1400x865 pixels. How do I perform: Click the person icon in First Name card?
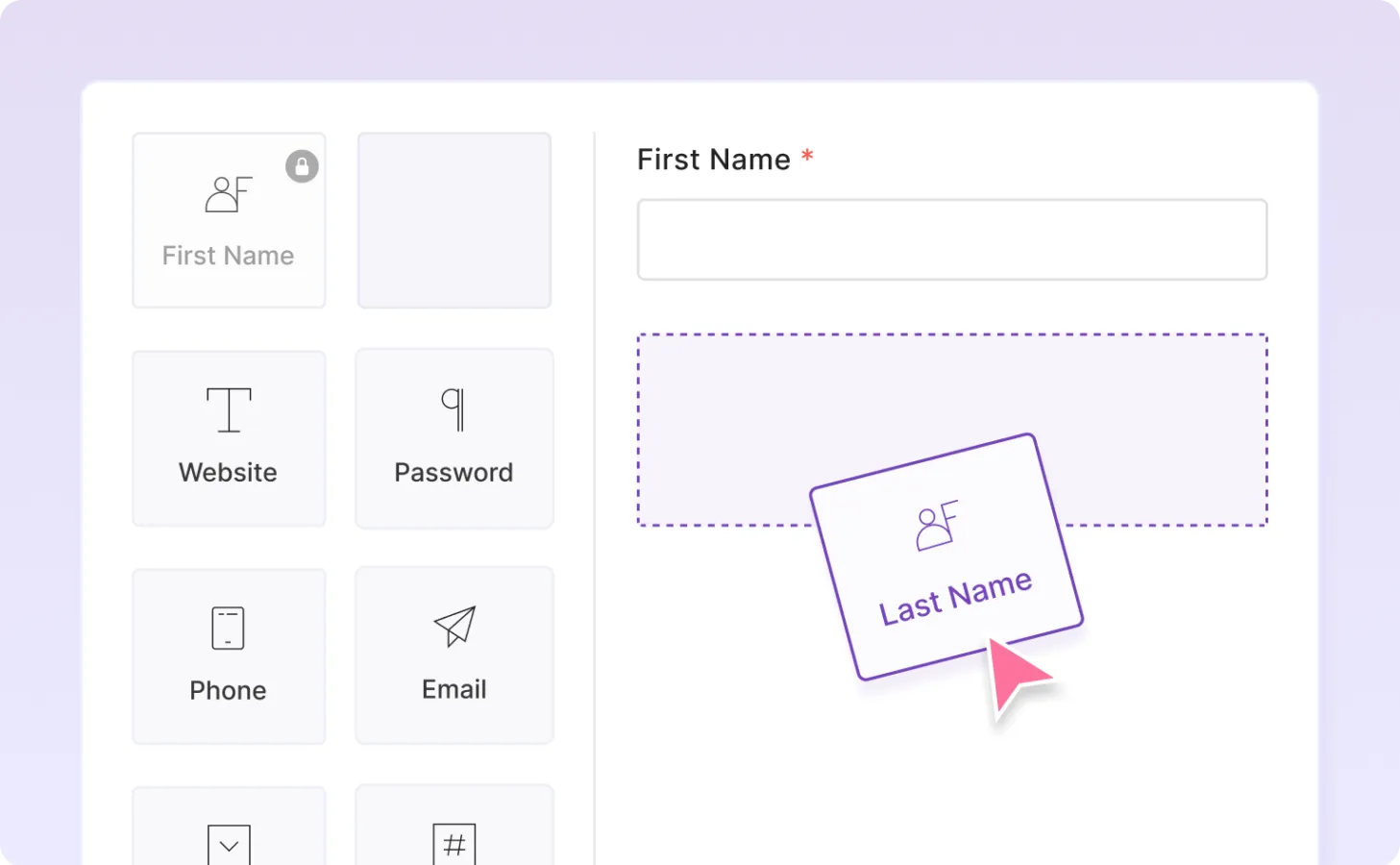[229, 194]
